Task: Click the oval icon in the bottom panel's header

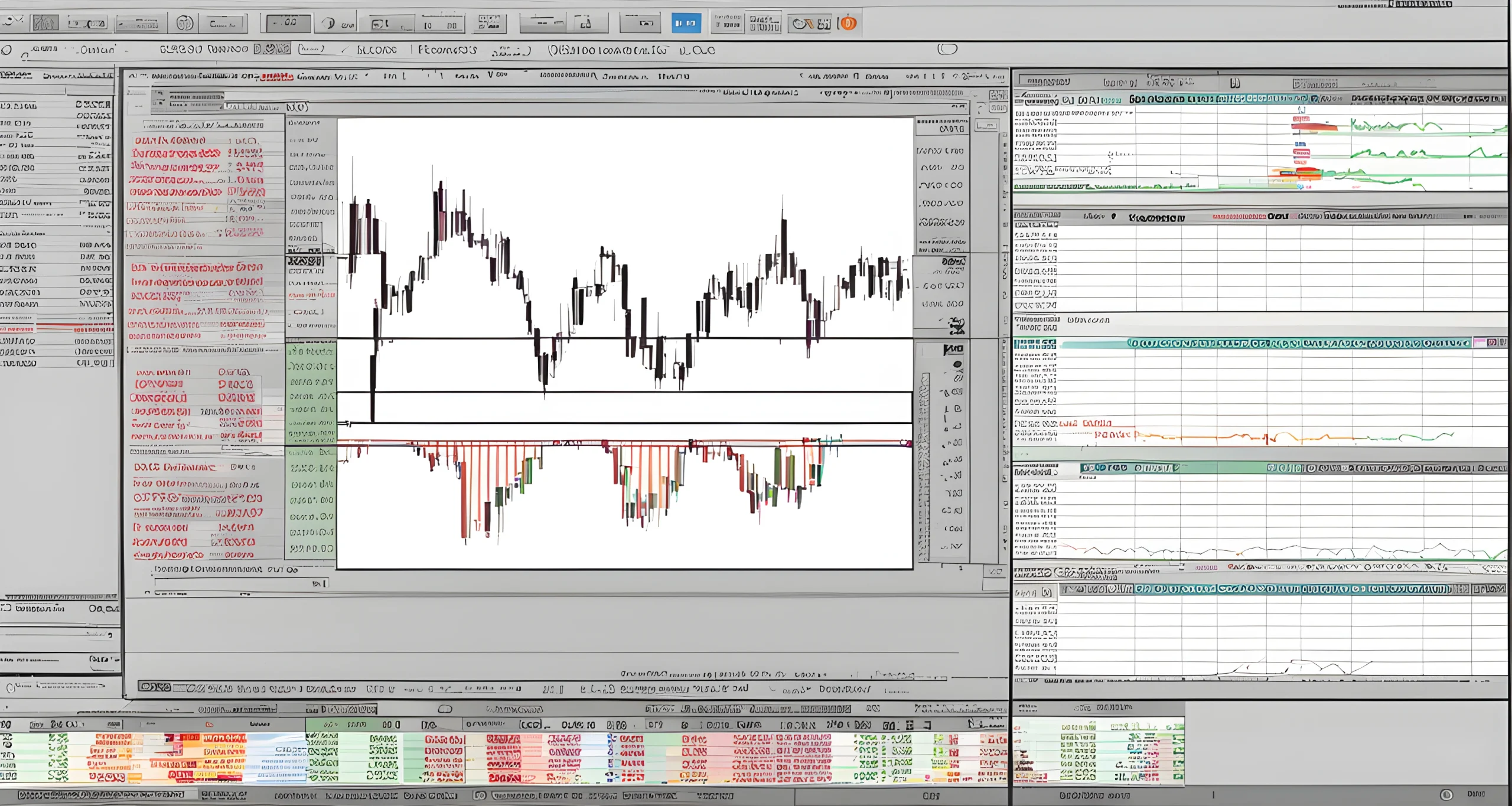Action: pyautogui.click(x=445, y=709)
